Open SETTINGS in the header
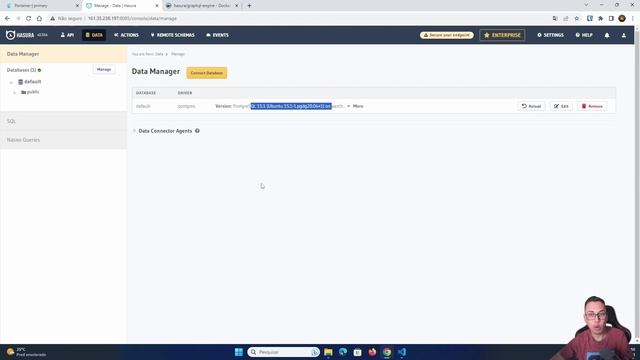The height and width of the screenshot is (360, 640). (x=550, y=35)
